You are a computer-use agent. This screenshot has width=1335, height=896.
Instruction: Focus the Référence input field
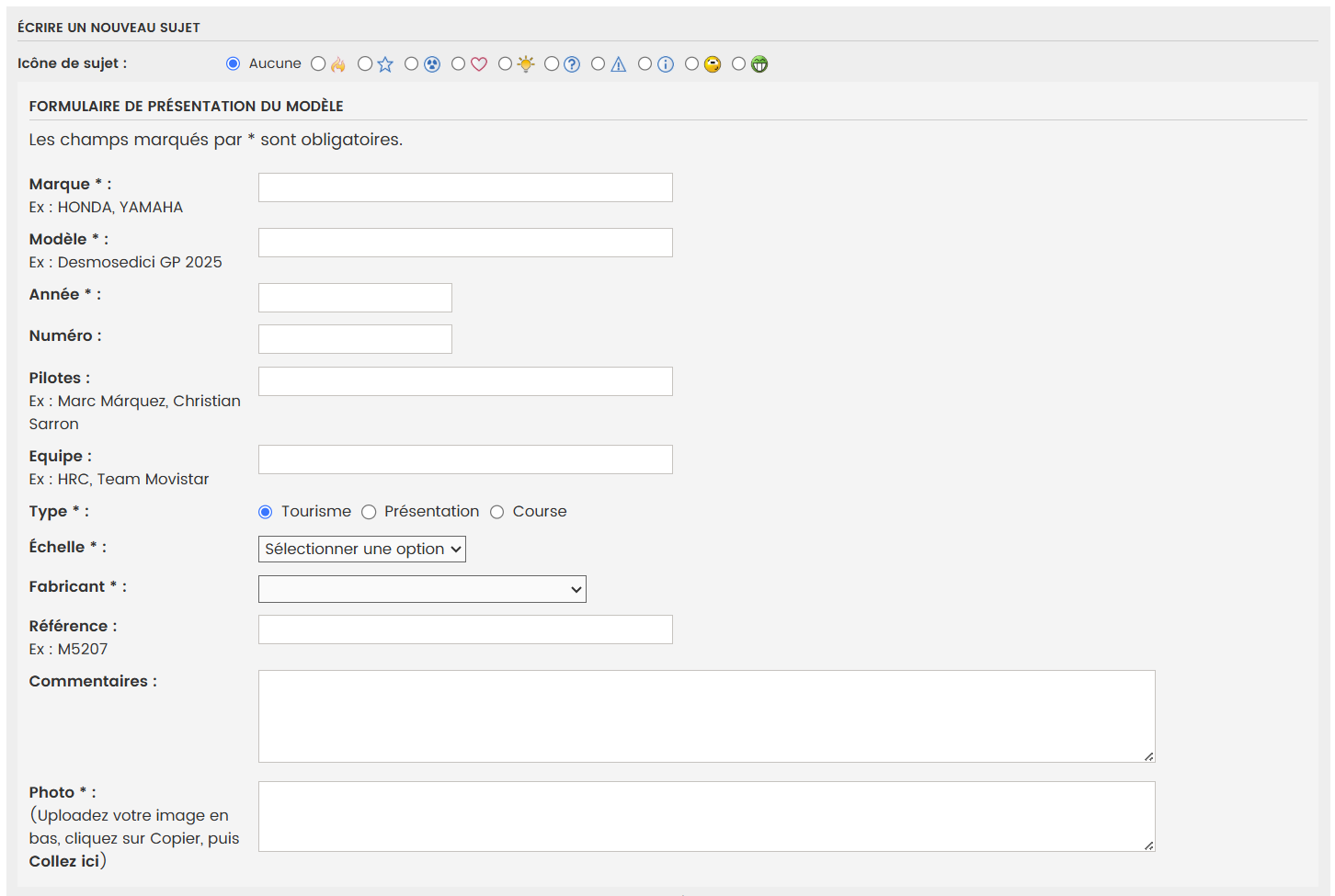(x=465, y=629)
